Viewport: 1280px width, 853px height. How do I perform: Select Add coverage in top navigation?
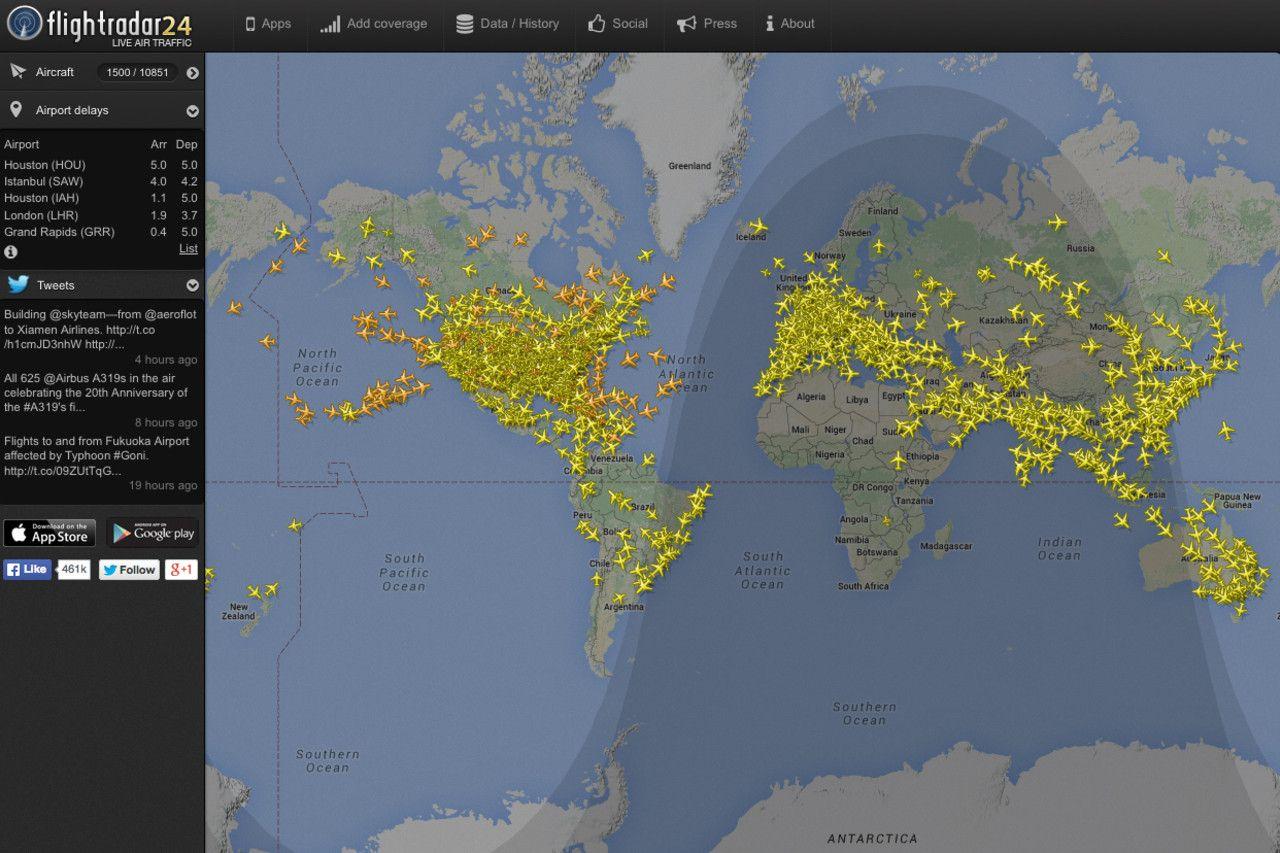pos(374,24)
